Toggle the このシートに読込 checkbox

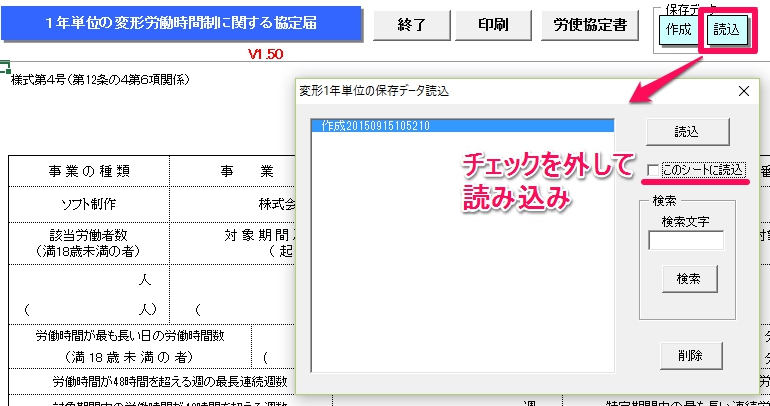tap(653, 170)
